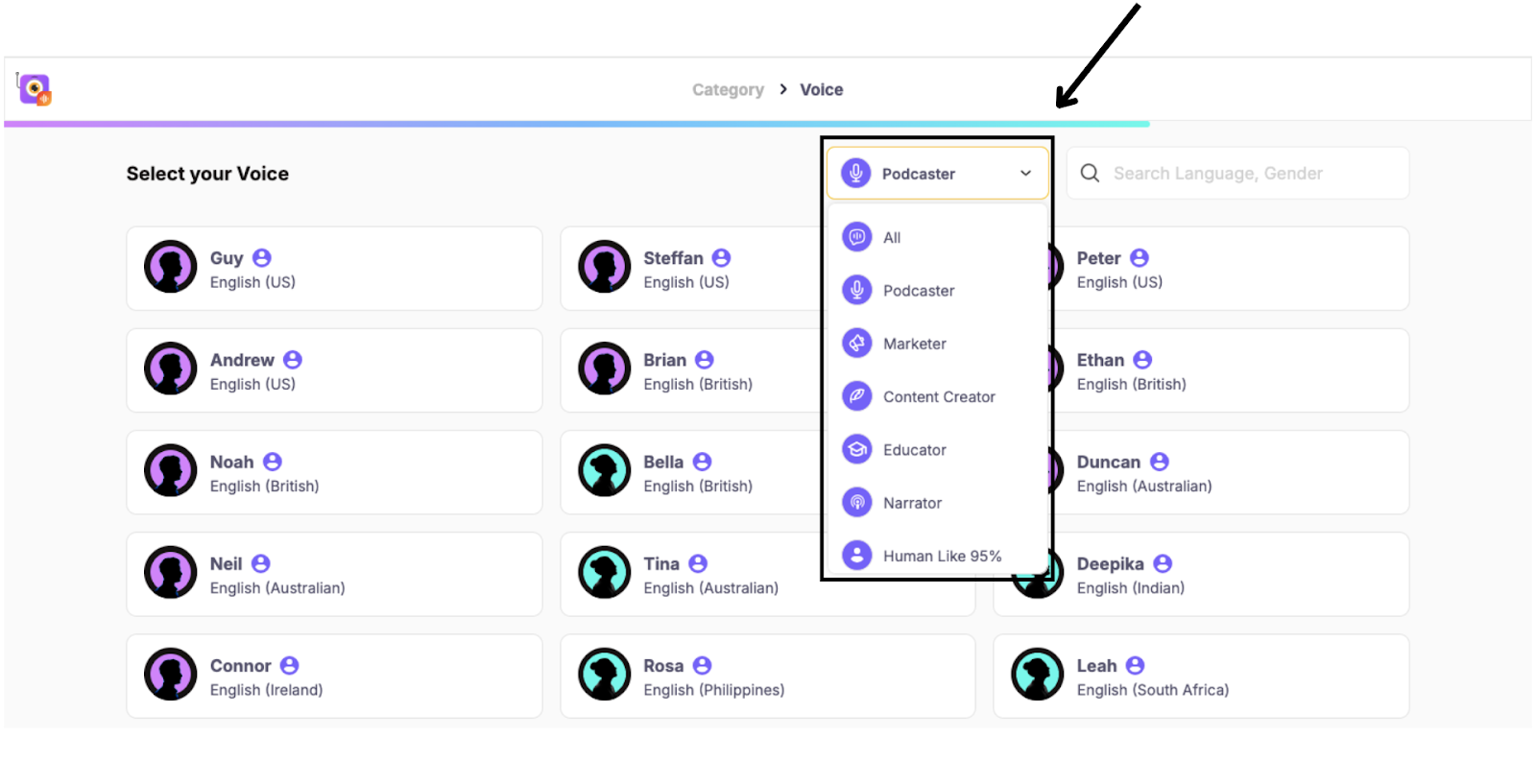This screenshot has width=1536, height=784.
Task: Click the profile badge icon next to Bella
Action: [703, 462]
